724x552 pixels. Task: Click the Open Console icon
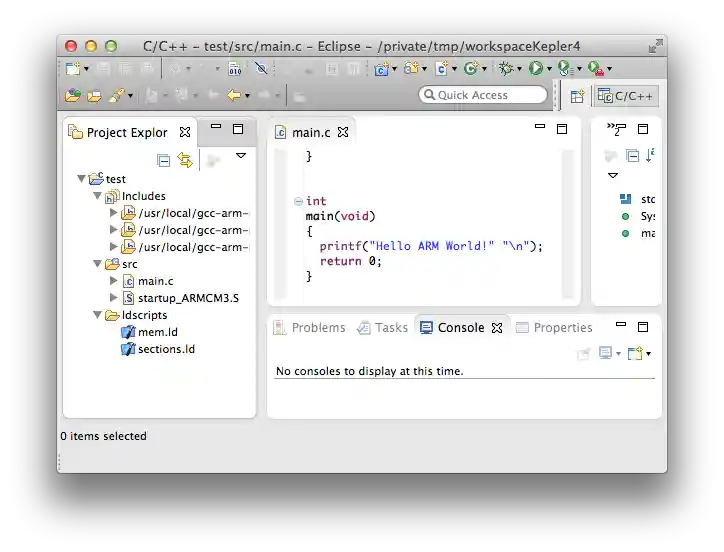pyautogui.click(x=635, y=353)
